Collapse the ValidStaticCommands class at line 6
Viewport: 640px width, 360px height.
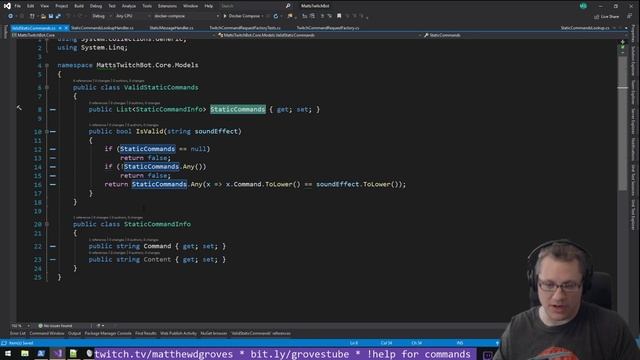click(x=47, y=87)
